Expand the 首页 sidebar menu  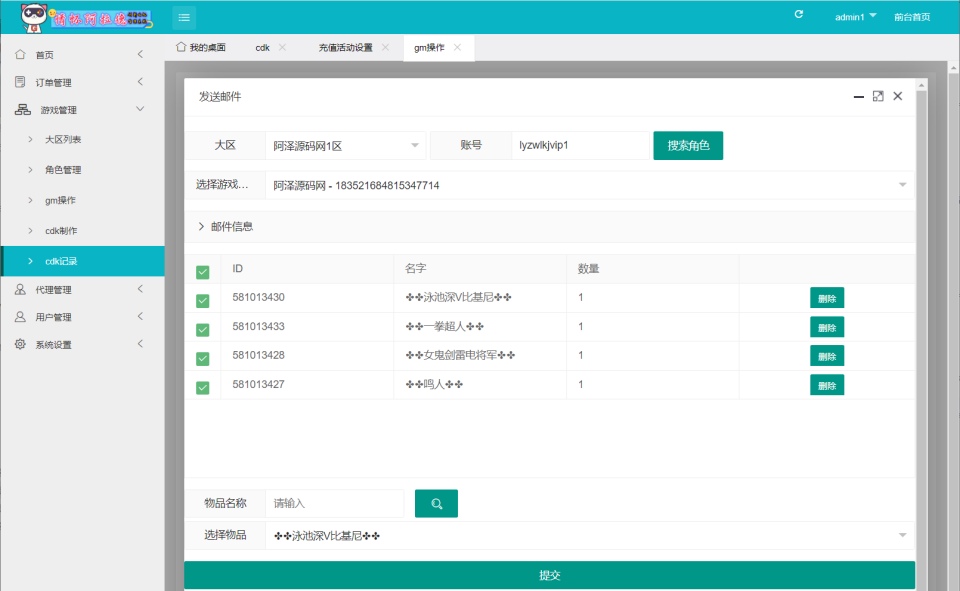pos(140,54)
